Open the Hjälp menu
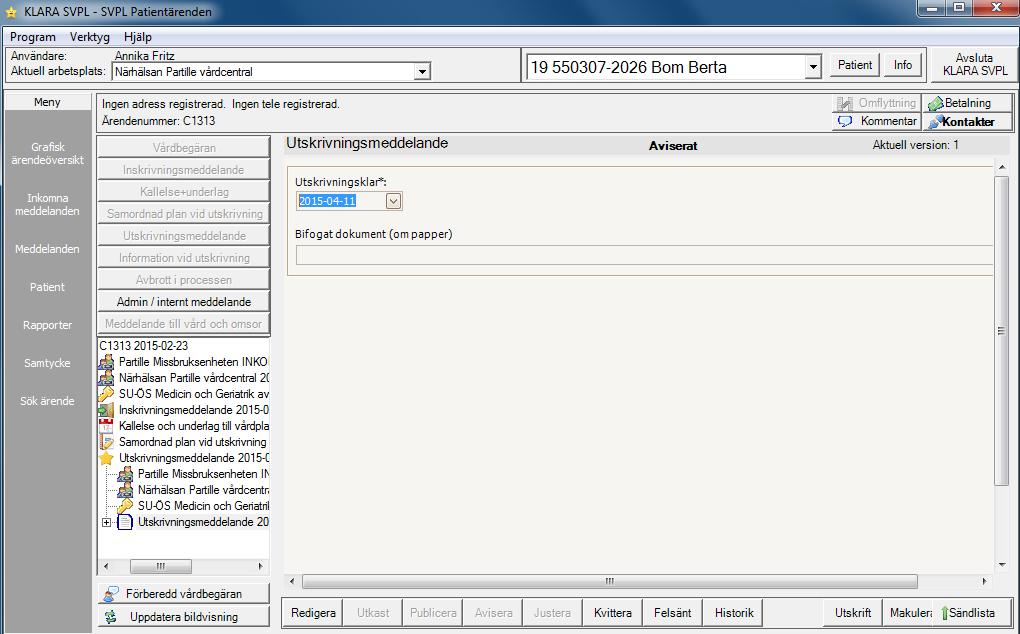Image resolution: width=1020 pixels, height=634 pixels. (x=137, y=37)
